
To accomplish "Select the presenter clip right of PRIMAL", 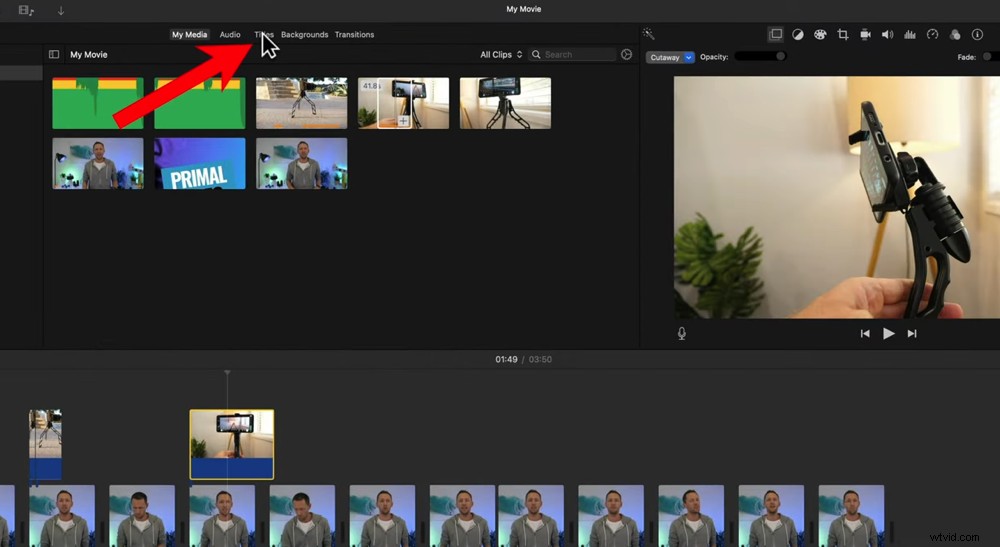I will click(x=302, y=163).
